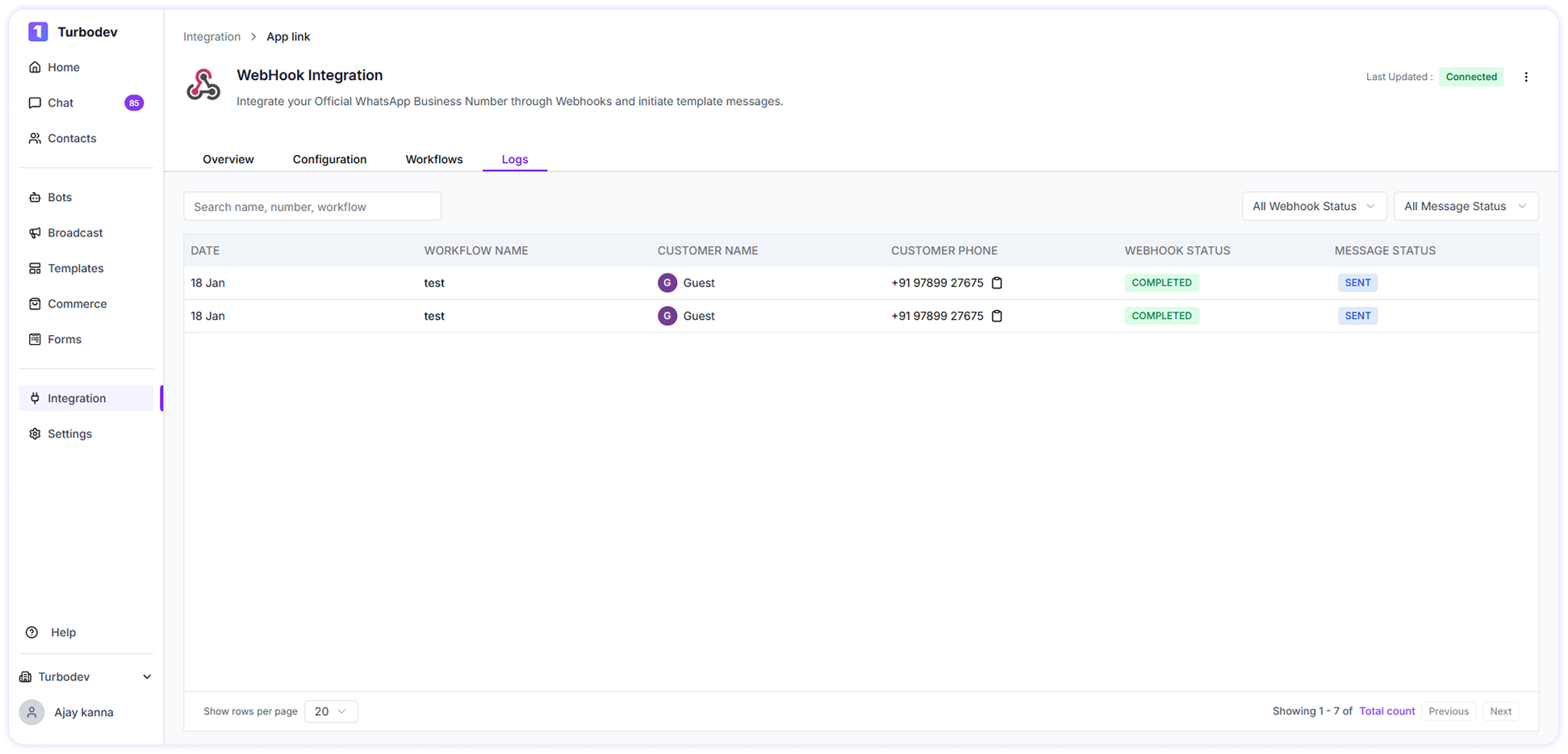Screen dimensions: 1568x754
Task: Switch to the Overview tab
Action: [228, 159]
